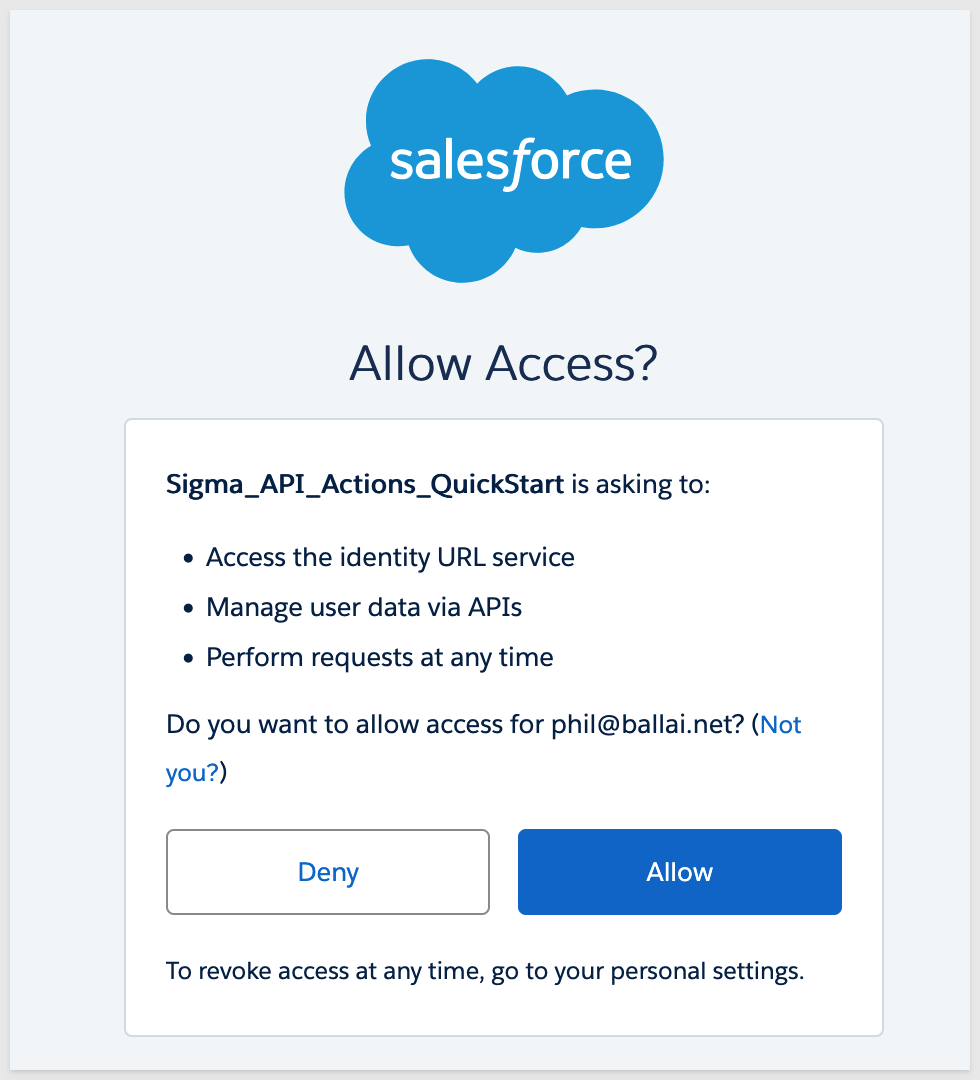
Task: Select "Manage user data via APIs" permission
Action: pos(364,607)
